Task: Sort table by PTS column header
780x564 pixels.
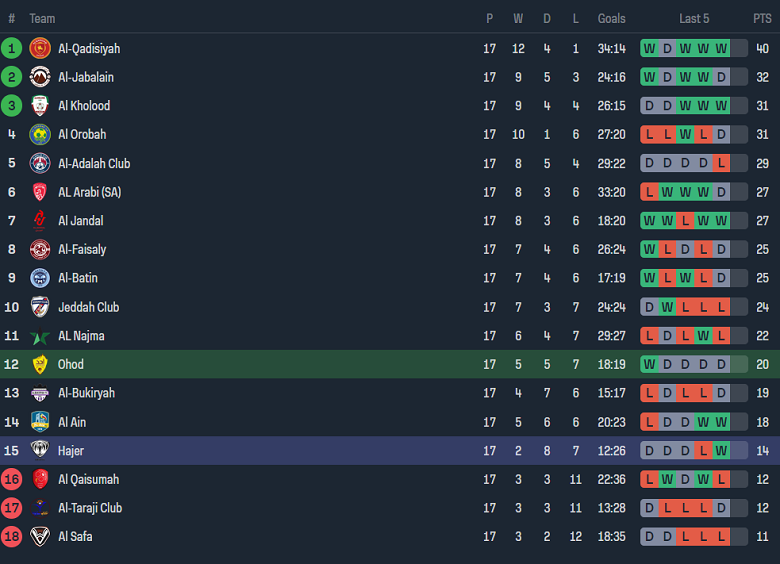Action: 762,18
